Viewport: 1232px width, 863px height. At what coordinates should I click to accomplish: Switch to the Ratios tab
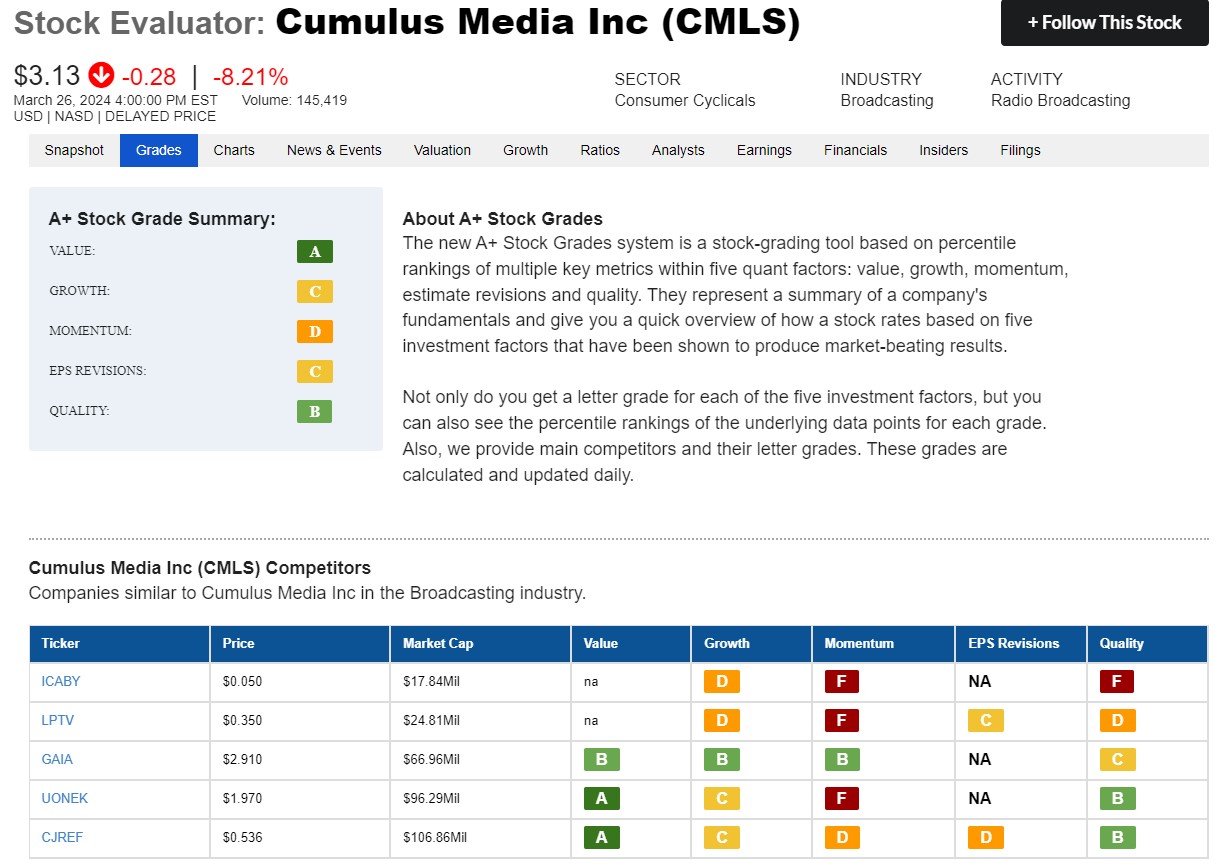600,150
